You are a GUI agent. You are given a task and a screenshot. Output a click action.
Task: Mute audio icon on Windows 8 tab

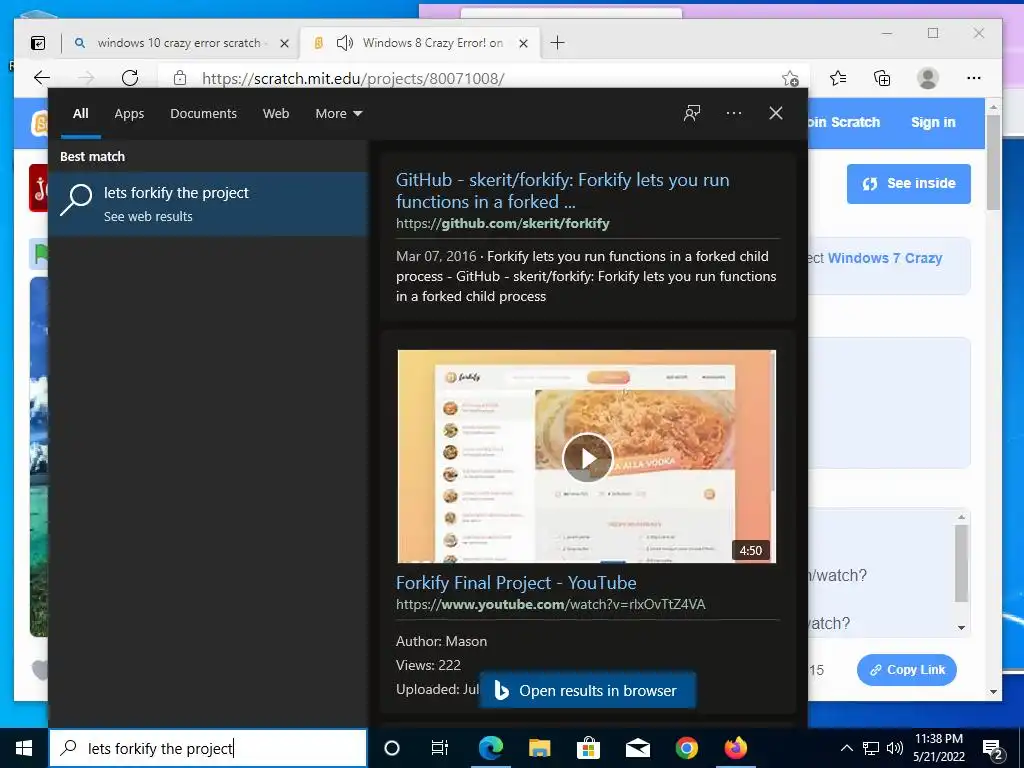pyautogui.click(x=344, y=43)
